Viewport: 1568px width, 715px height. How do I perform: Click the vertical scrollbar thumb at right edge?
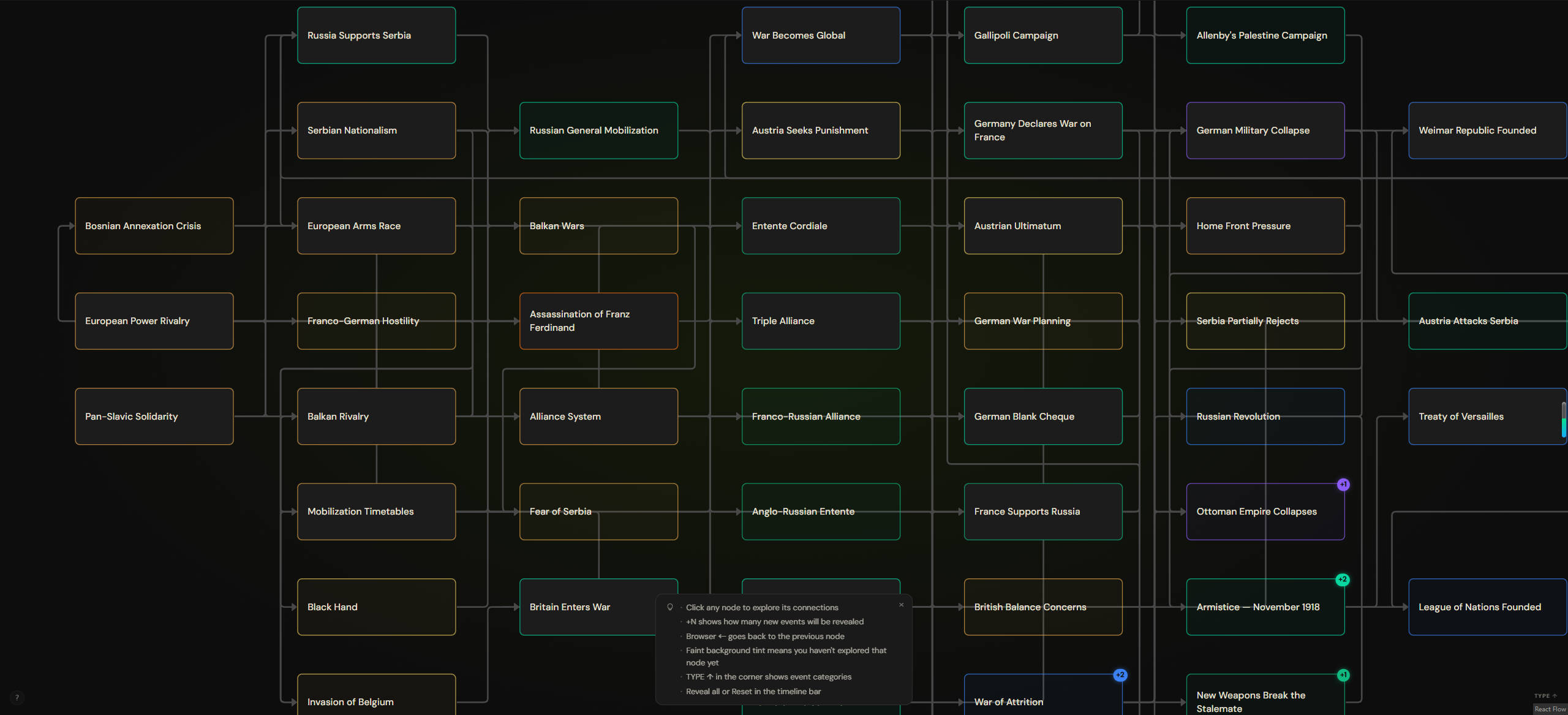point(1564,419)
